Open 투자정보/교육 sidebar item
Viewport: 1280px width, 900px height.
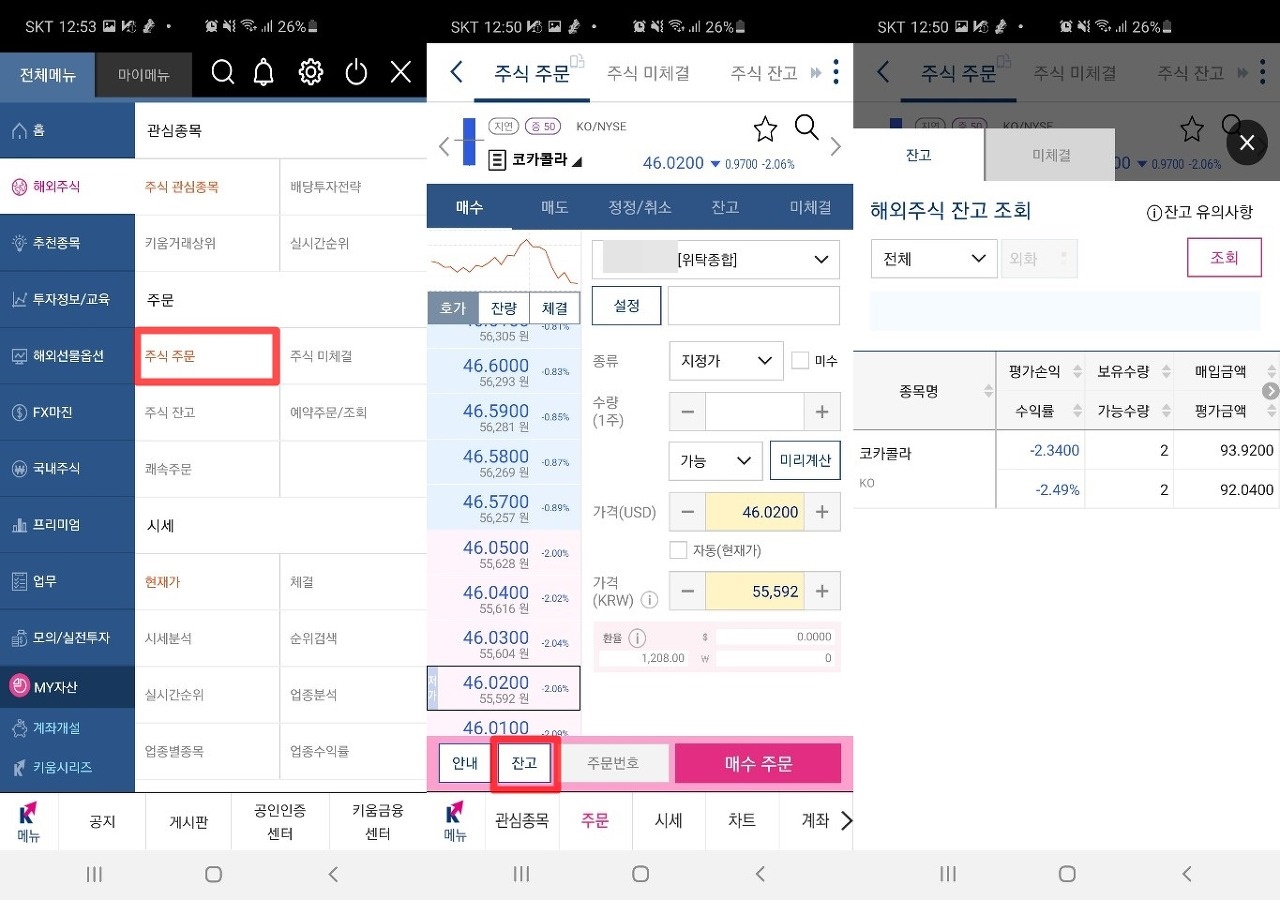click(x=67, y=299)
